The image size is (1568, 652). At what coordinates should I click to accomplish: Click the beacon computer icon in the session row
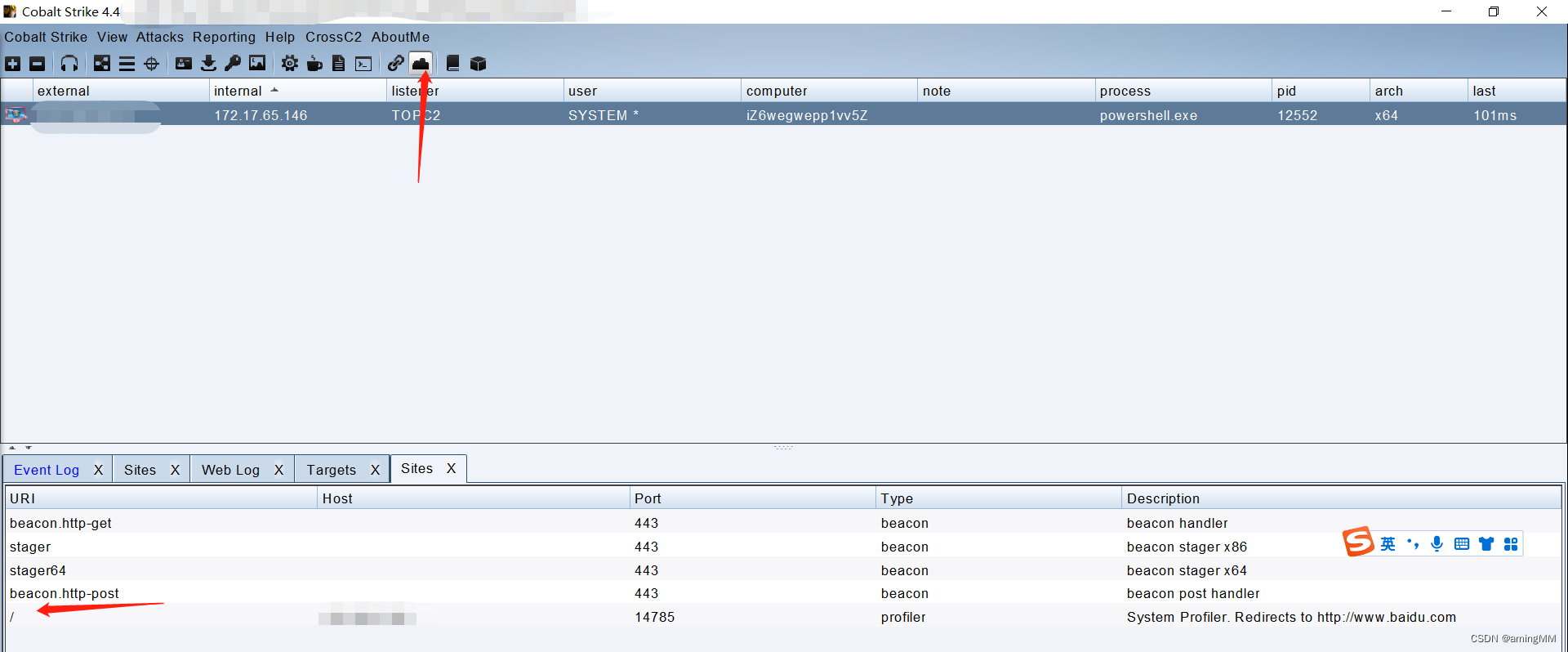tap(16, 115)
